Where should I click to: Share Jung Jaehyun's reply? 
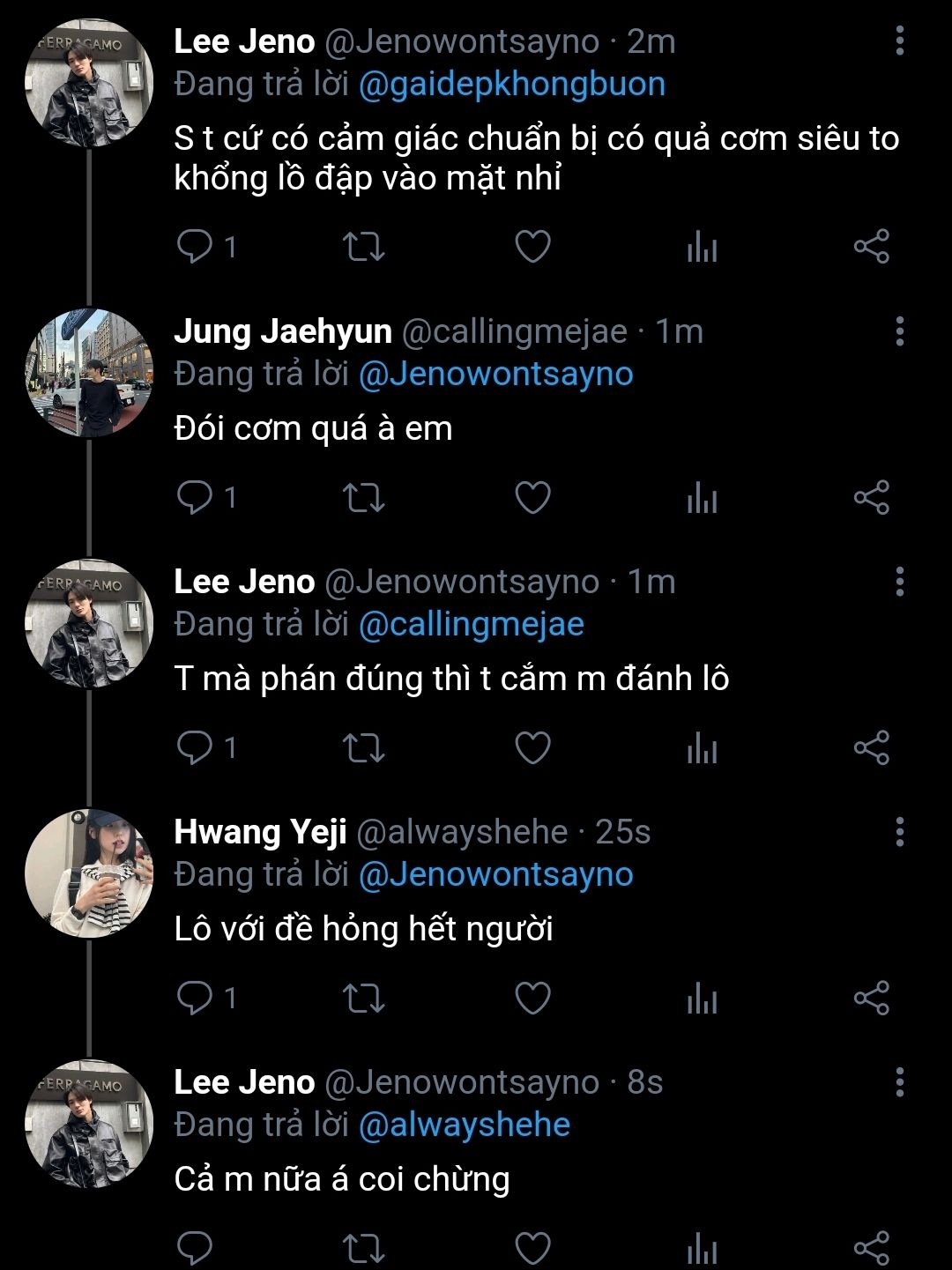click(872, 498)
